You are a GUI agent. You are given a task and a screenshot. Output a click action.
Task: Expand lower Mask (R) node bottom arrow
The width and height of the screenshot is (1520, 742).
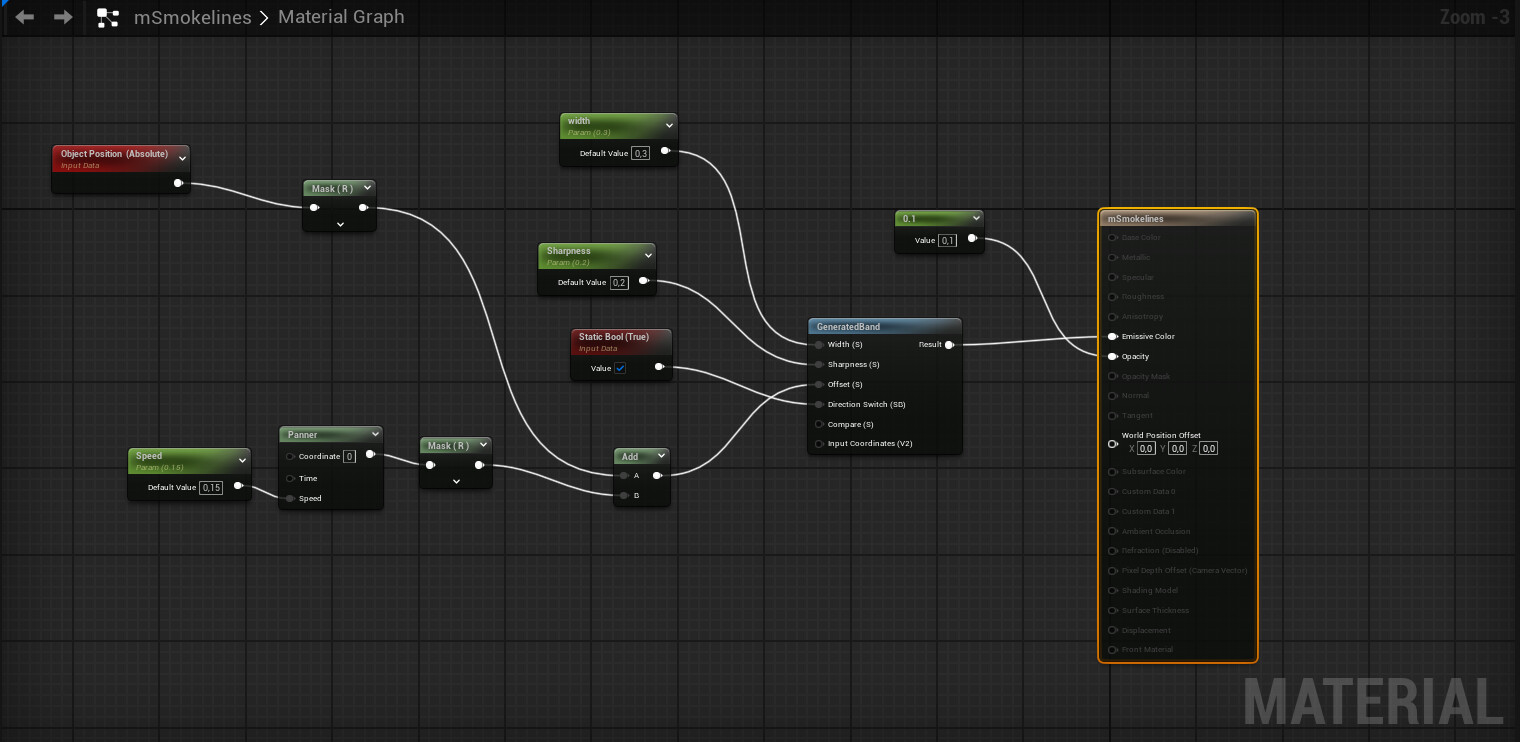pos(456,481)
